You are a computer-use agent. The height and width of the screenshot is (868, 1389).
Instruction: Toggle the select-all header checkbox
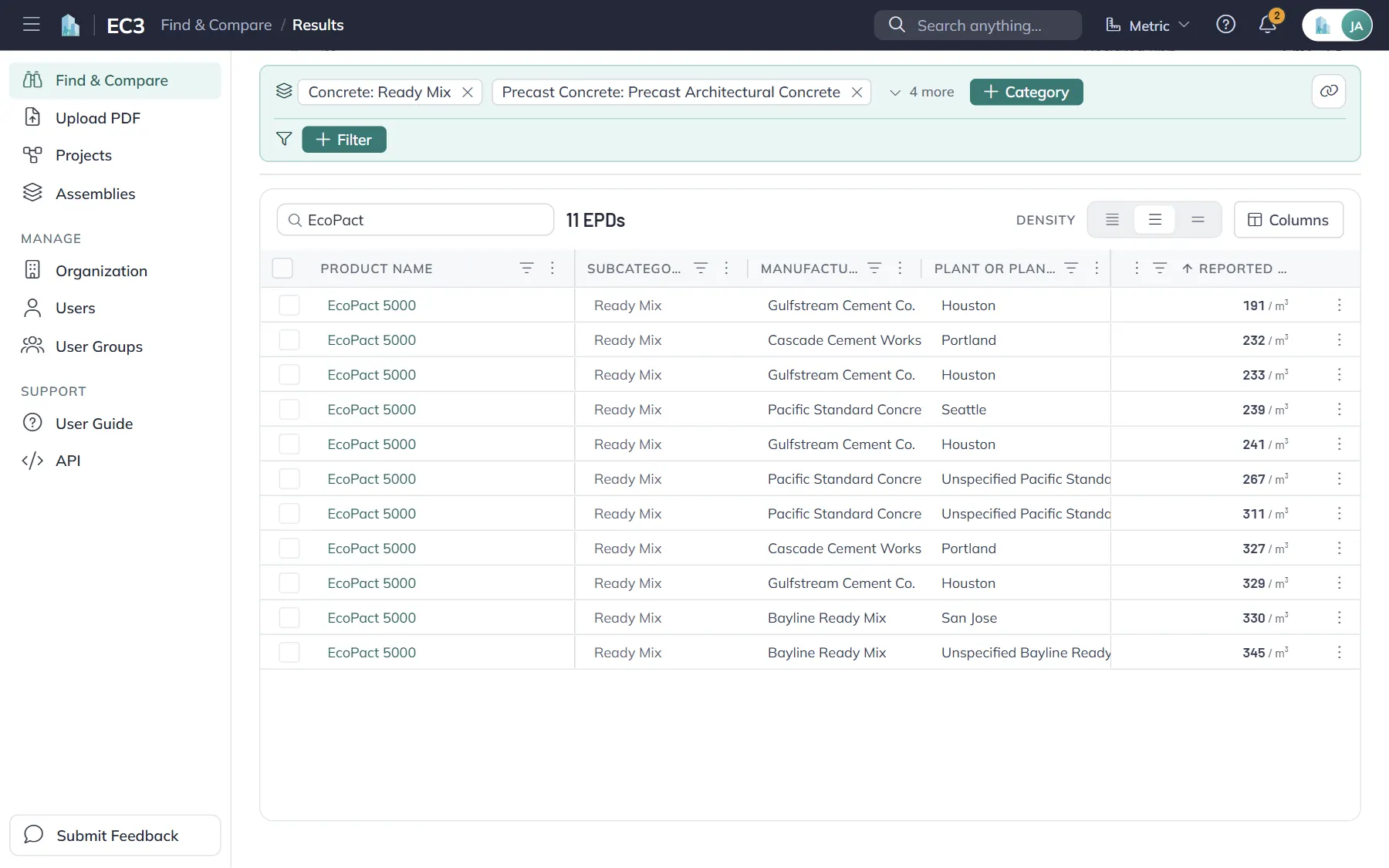tap(282, 268)
